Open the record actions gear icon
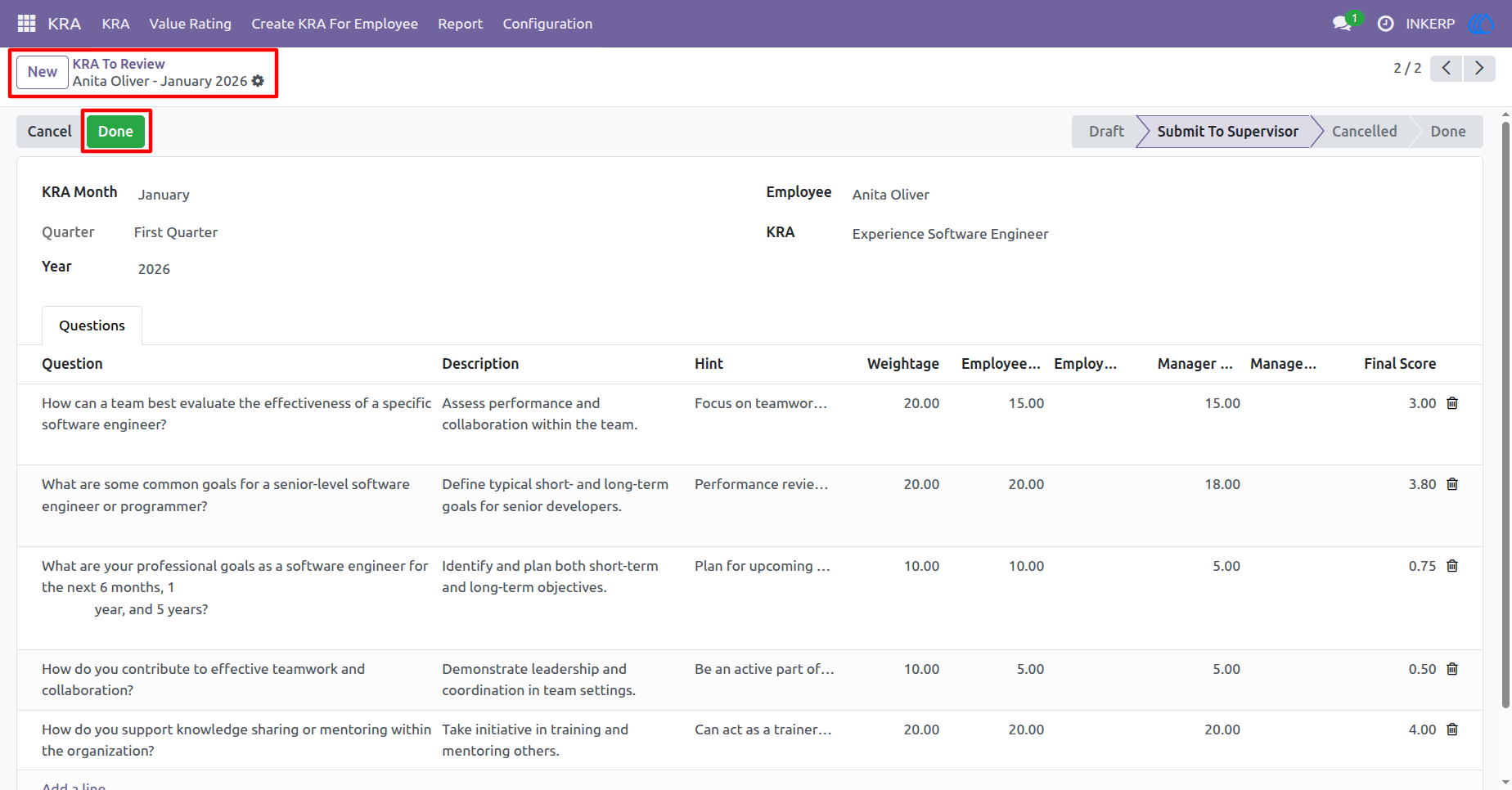Screen dimensions: 1512x790 (x=258, y=81)
